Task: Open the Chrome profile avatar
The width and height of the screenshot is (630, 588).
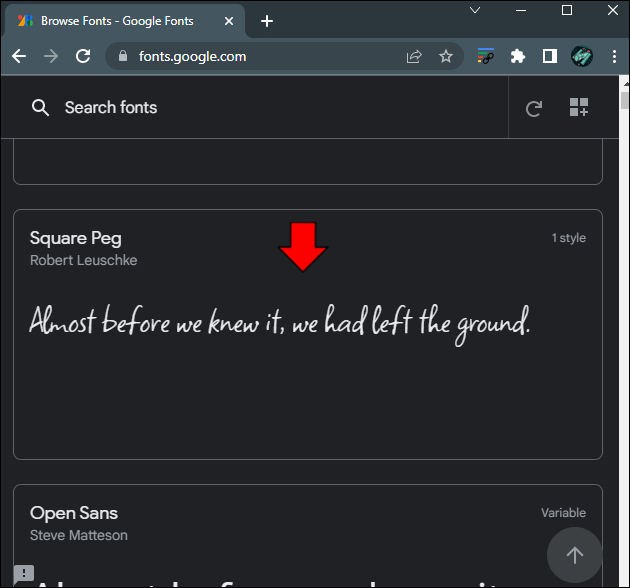Action: pos(581,57)
